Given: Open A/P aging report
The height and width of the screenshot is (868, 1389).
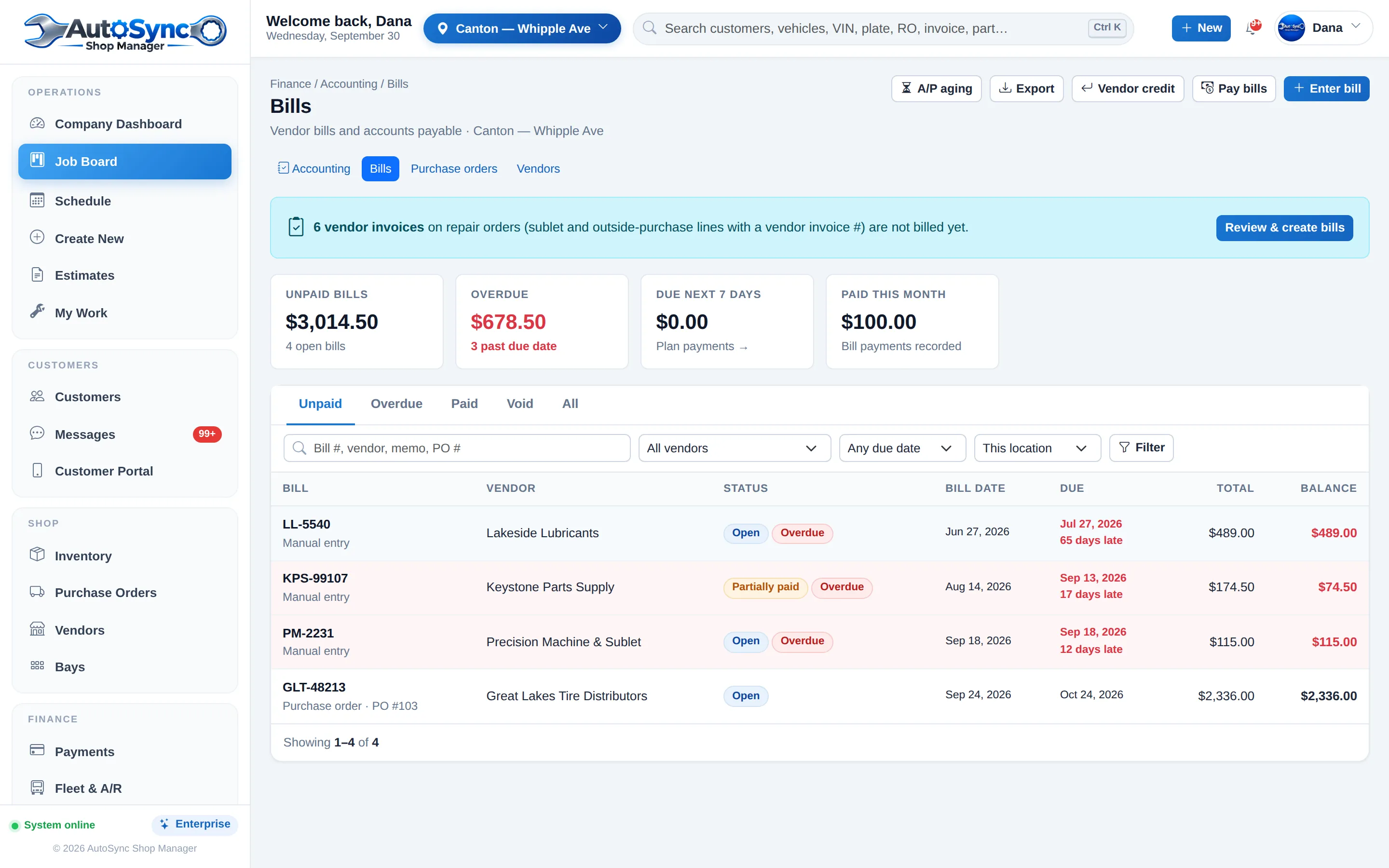Looking at the screenshot, I should [936, 88].
